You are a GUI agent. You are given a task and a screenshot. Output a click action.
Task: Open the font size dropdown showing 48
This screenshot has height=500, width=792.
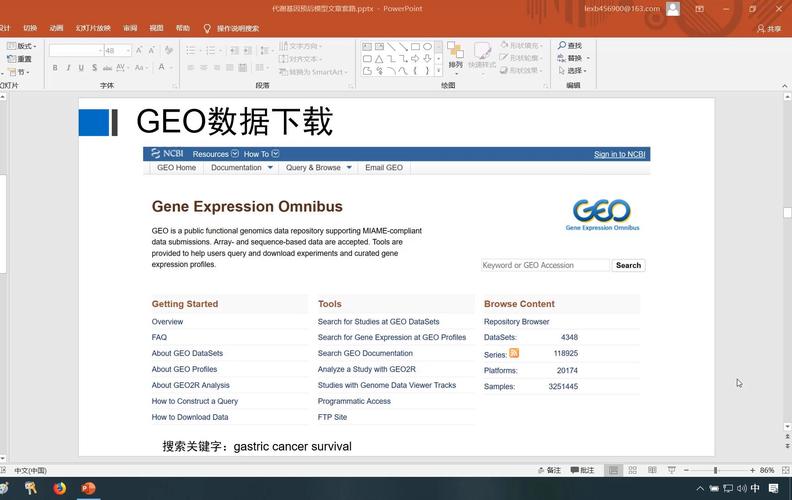(128, 51)
